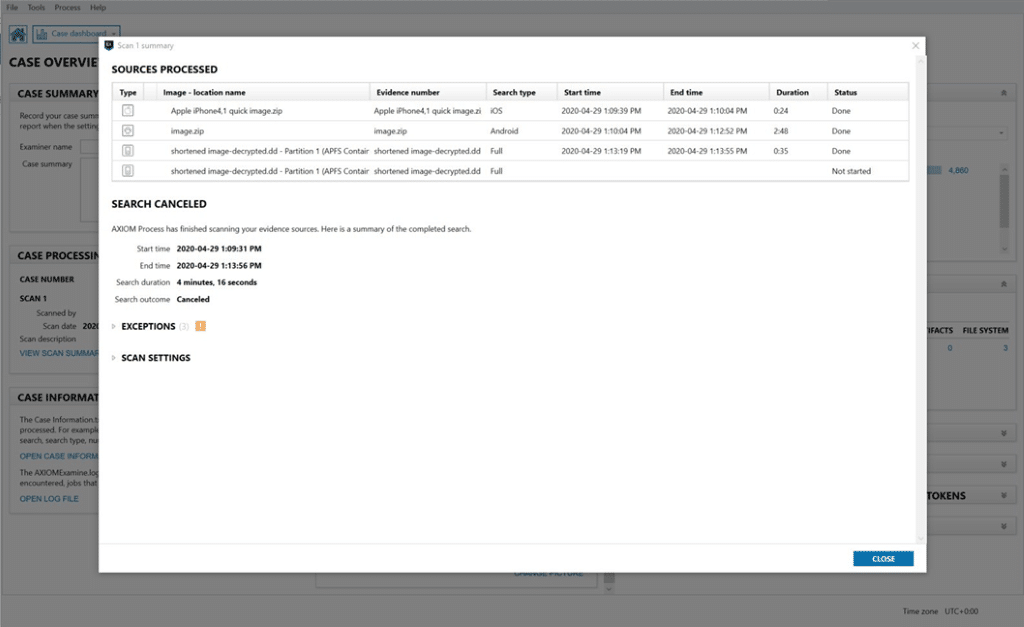Select 'Apple iPhone4,1 quick image.zip' row name
Image resolution: width=1024 pixels, height=627 pixels.
(227, 111)
